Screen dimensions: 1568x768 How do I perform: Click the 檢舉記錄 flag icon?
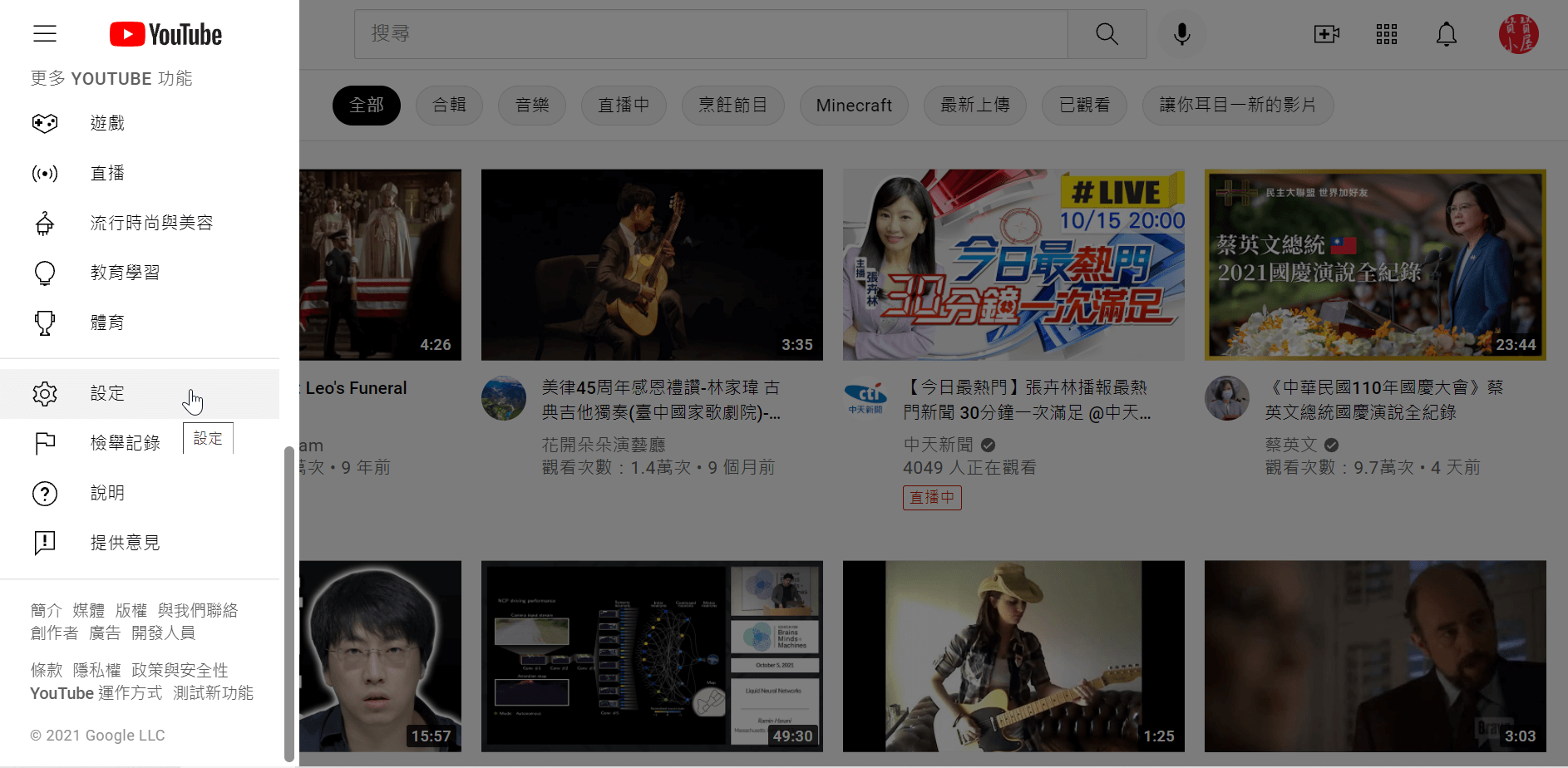(45, 443)
